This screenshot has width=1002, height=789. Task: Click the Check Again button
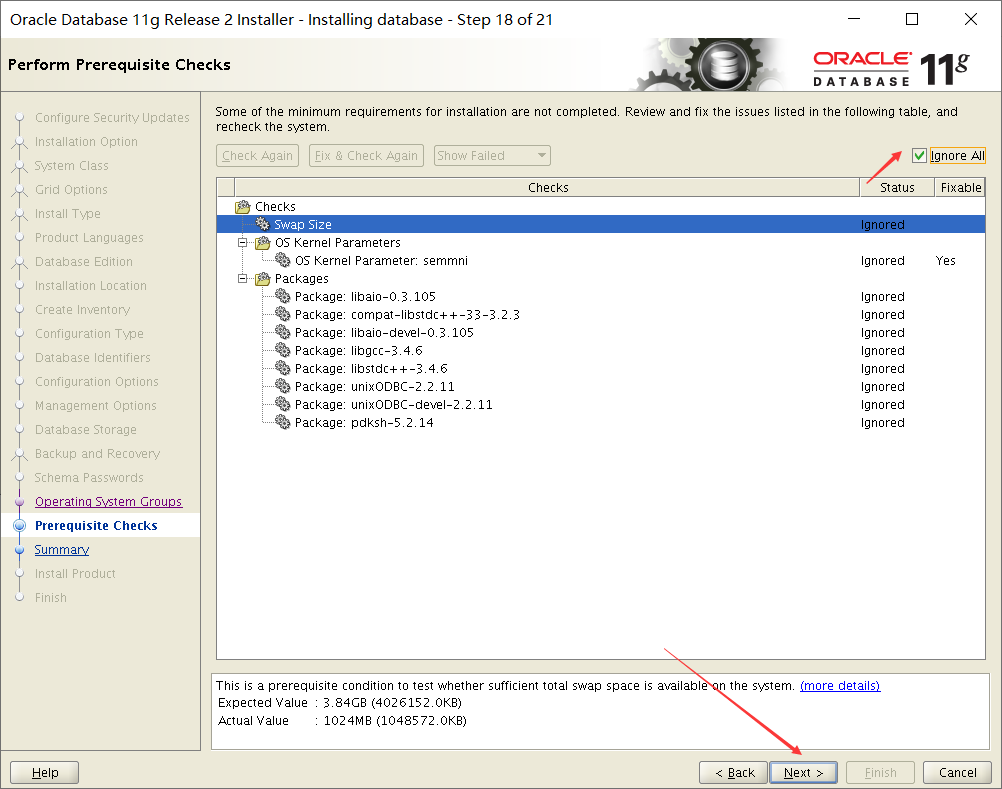(x=258, y=155)
